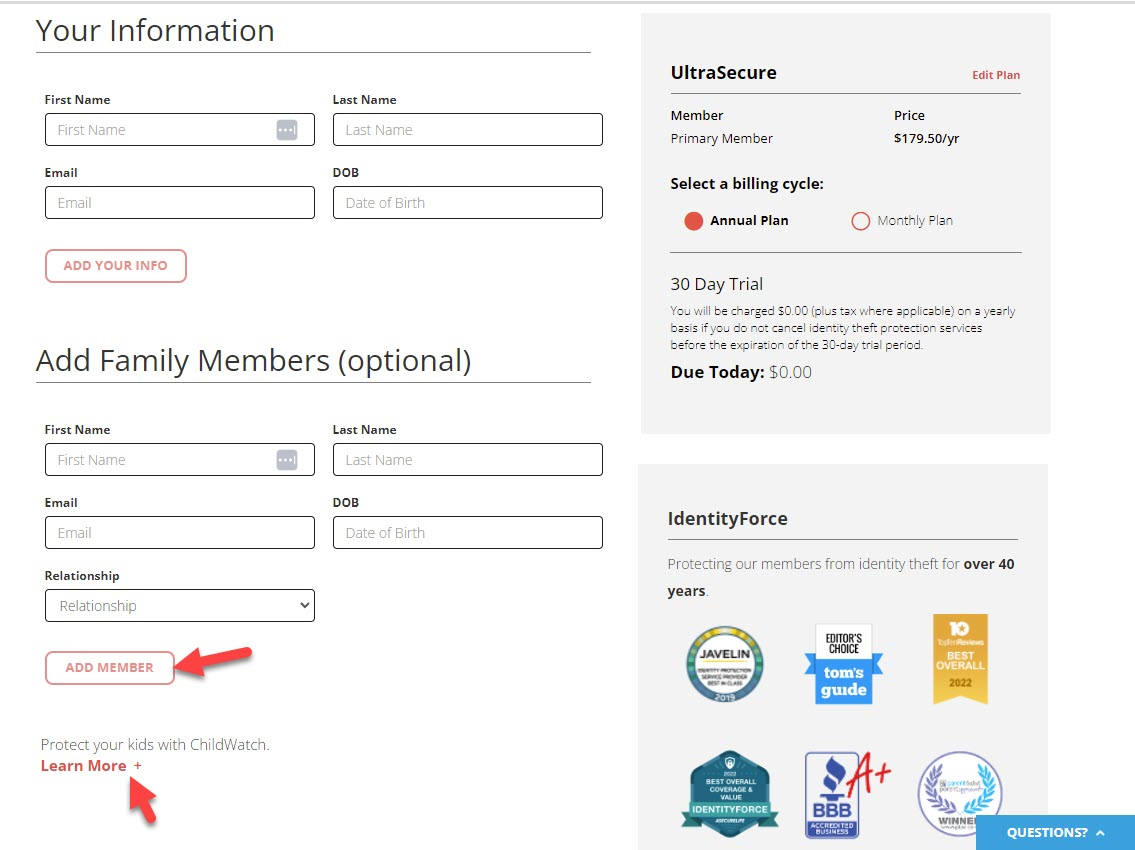
Task: Focus the family member Email field
Action: 180,533
